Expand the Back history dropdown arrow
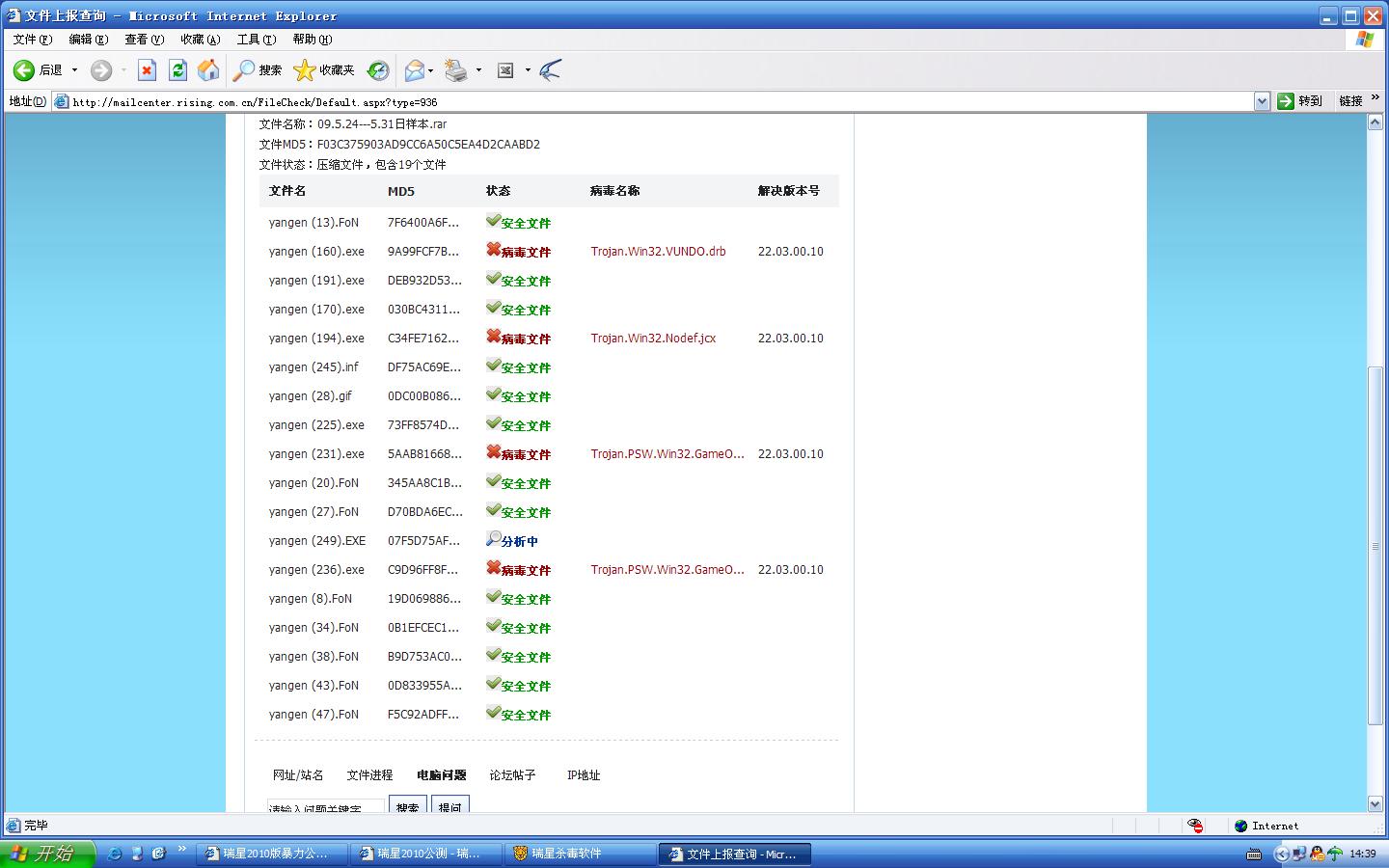 click(x=74, y=70)
